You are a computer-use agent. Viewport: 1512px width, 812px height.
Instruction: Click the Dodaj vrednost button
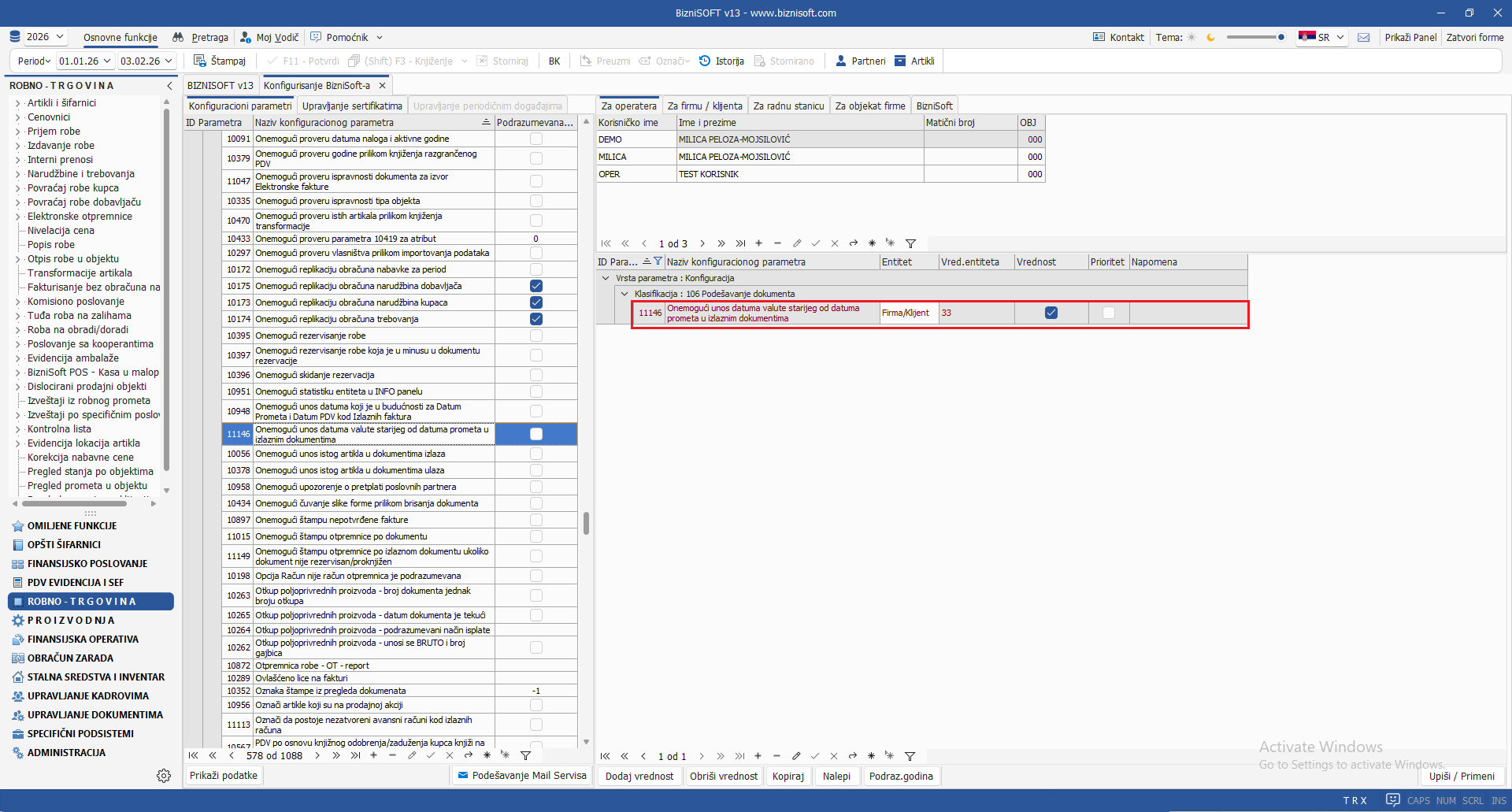coord(639,776)
